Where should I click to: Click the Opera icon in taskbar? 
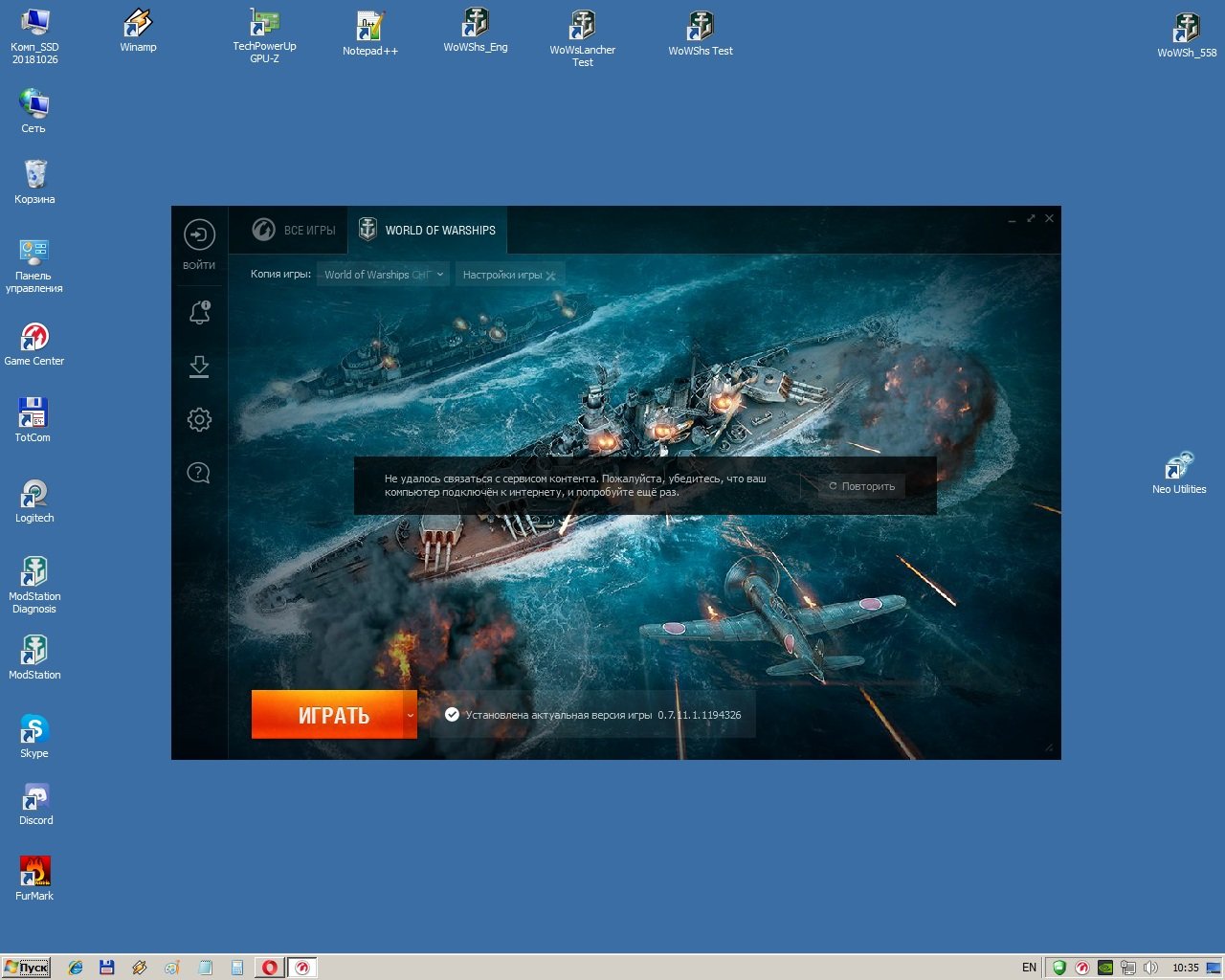pyautogui.click(x=271, y=968)
